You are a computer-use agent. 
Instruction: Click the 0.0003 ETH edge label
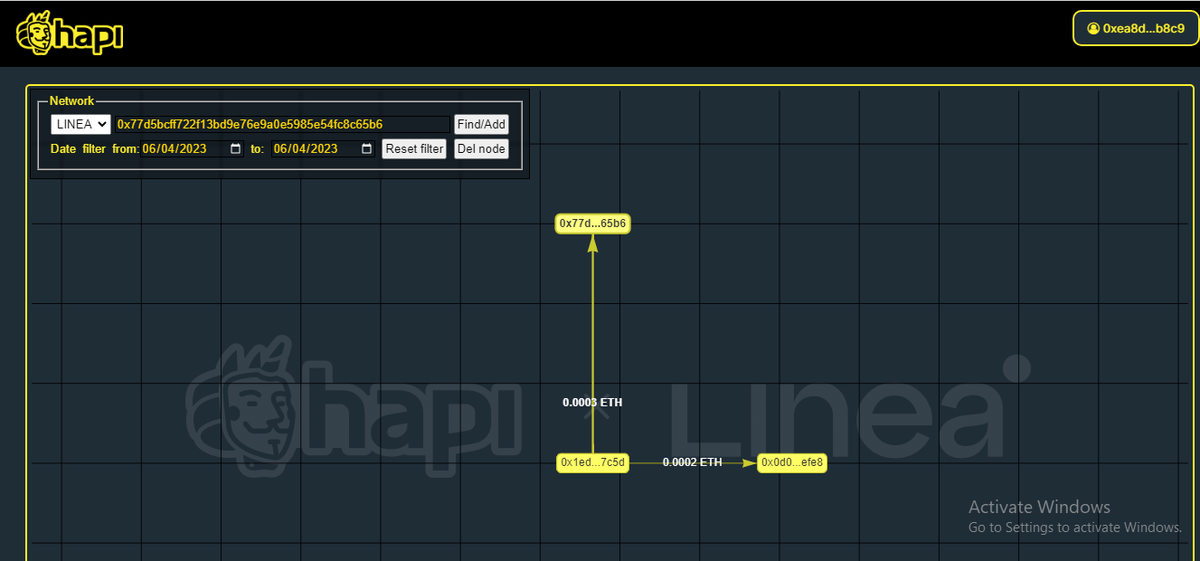pyautogui.click(x=592, y=402)
